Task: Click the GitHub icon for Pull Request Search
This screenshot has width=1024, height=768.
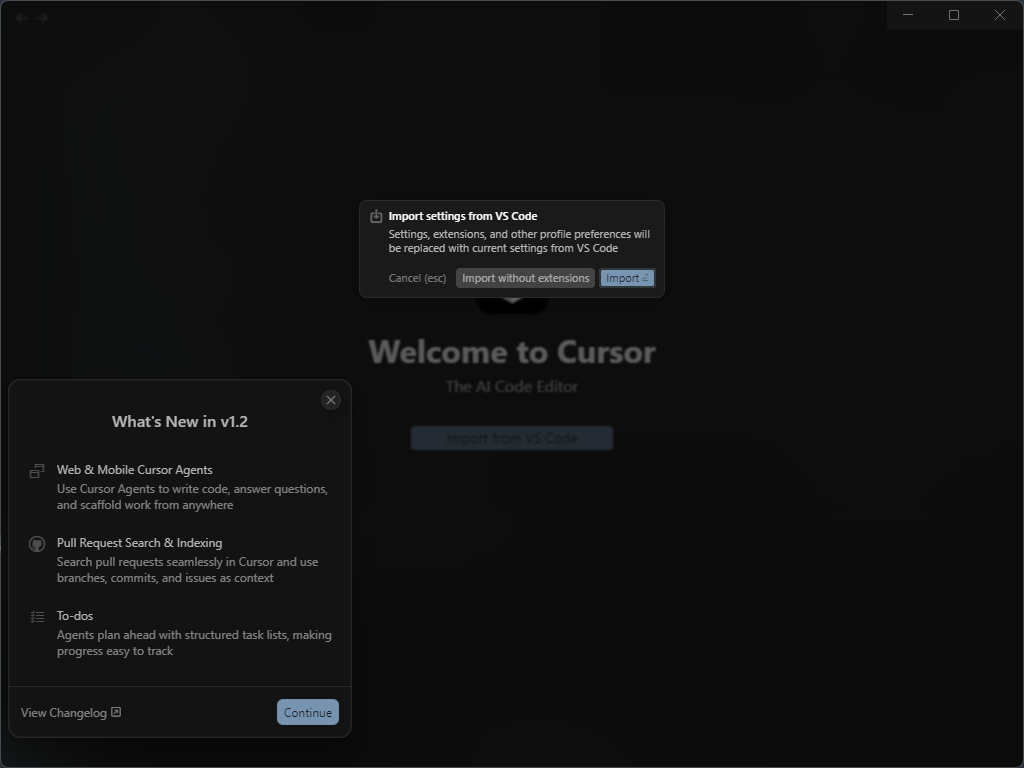Action: (x=37, y=544)
